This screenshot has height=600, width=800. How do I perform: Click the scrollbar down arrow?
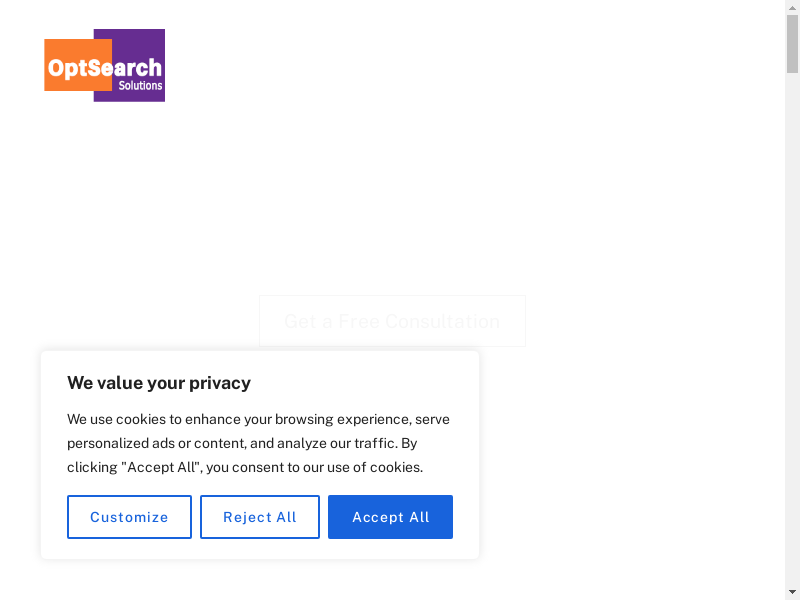[x=792, y=592]
